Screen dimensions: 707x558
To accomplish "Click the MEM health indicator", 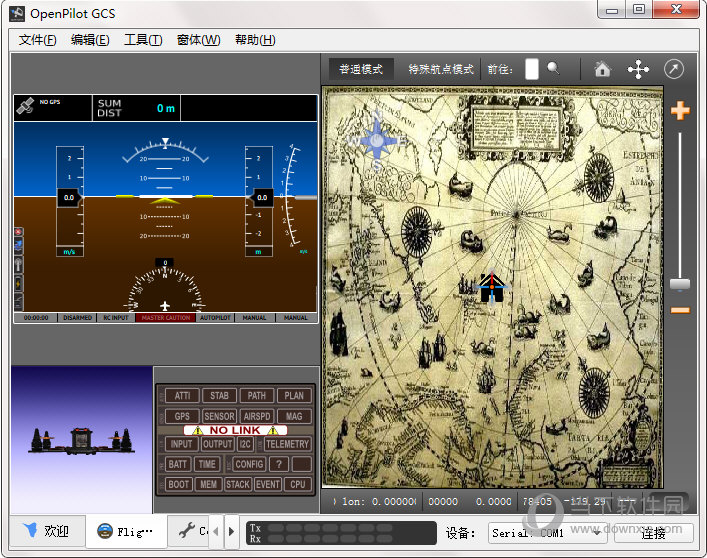I will coord(208,485).
